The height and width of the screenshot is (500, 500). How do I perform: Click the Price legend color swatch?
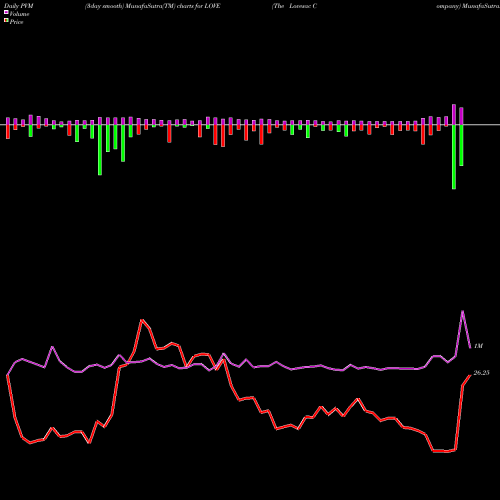(x=6, y=21)
